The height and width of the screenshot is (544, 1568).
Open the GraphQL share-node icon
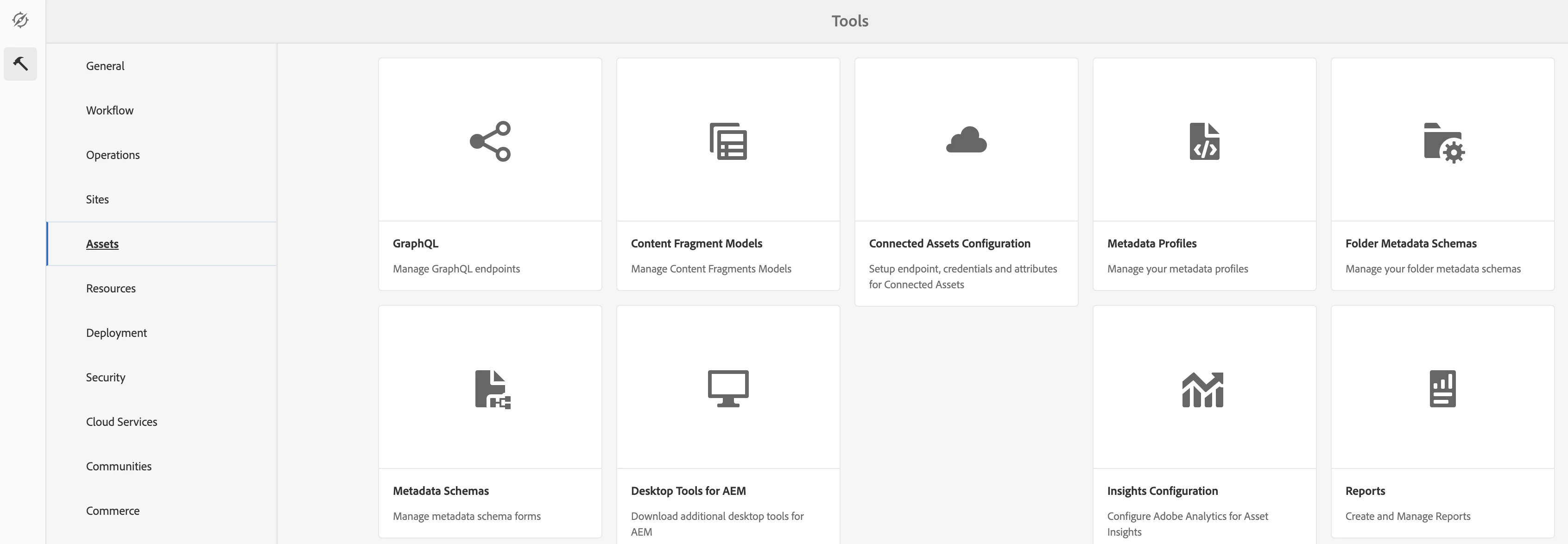(x=490, y=141)
